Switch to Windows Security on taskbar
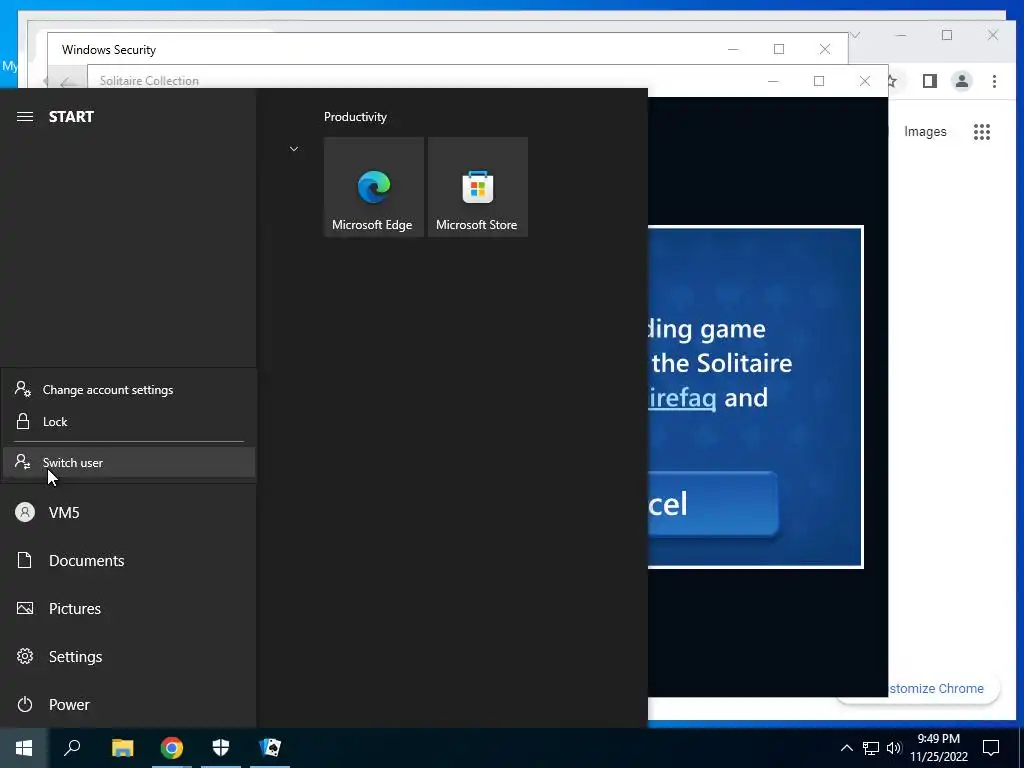 [221, 748]
